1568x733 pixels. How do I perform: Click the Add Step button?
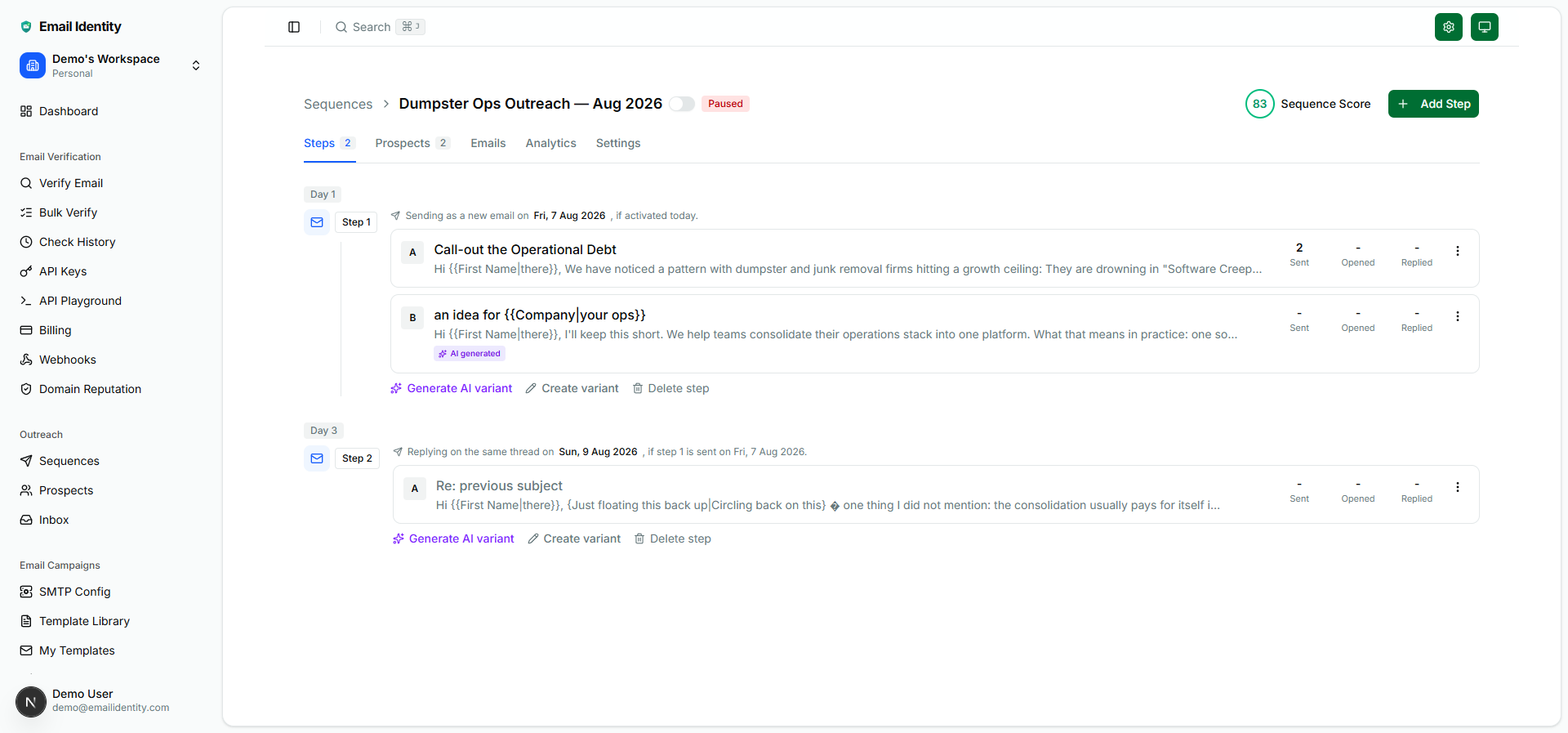(1433, 104)
